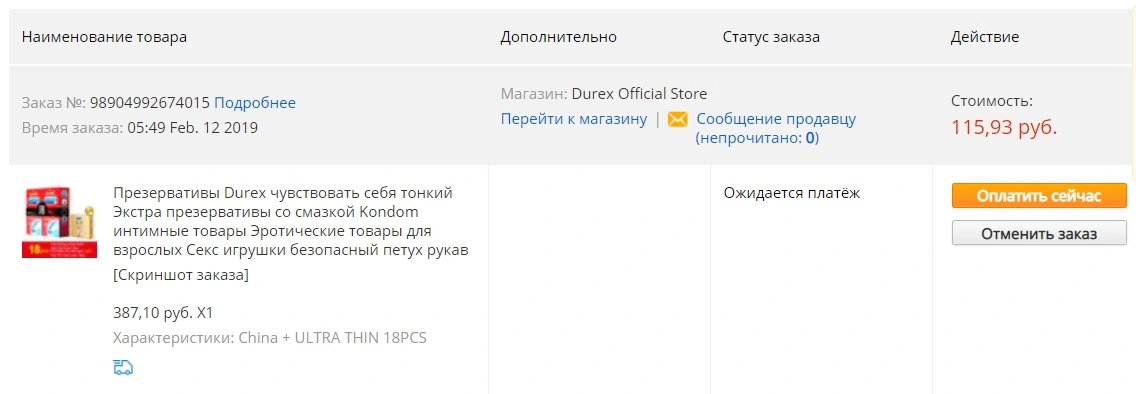Click the 115,93 руб. order cost

pos(1004,127)
